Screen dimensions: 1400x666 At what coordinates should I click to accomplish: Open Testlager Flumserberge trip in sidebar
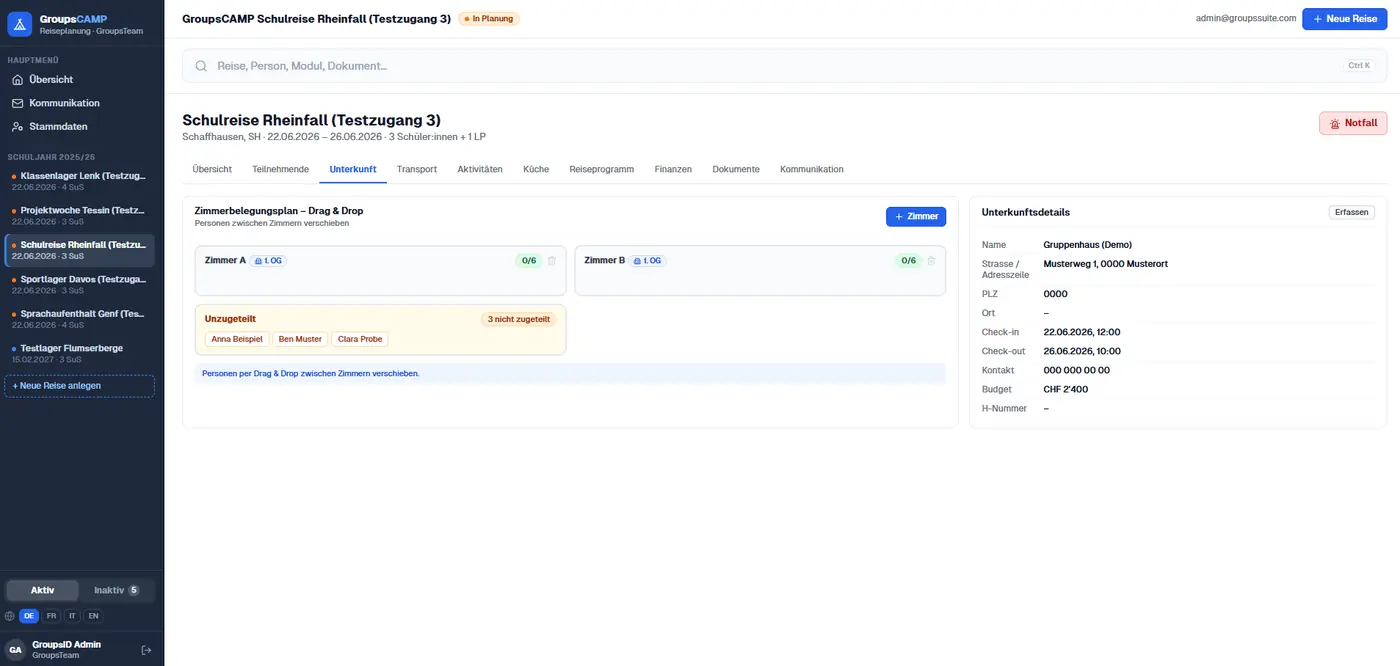point(79,353)
